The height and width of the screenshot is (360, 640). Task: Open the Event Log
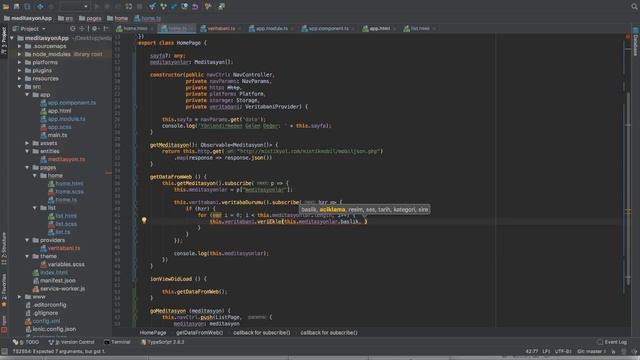612,342
